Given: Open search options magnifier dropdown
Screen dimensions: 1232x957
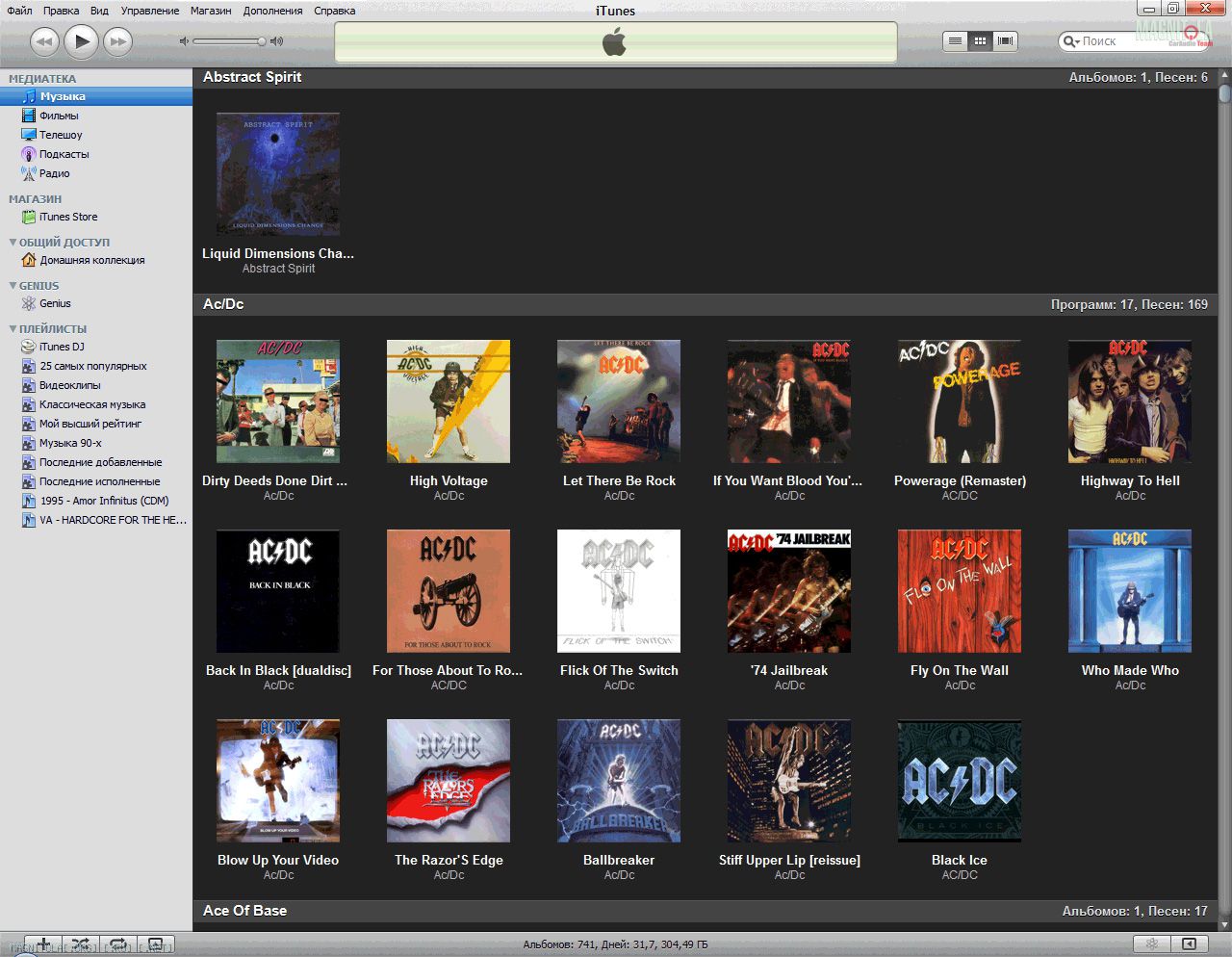Looking at the screenshot, I should point(1070,41).
